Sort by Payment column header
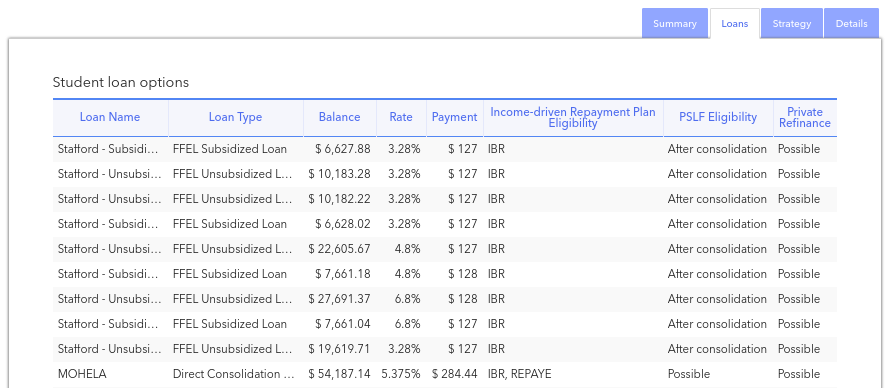Image resolution: width=888 pixels, height=388 pixels. pos(455,117)
